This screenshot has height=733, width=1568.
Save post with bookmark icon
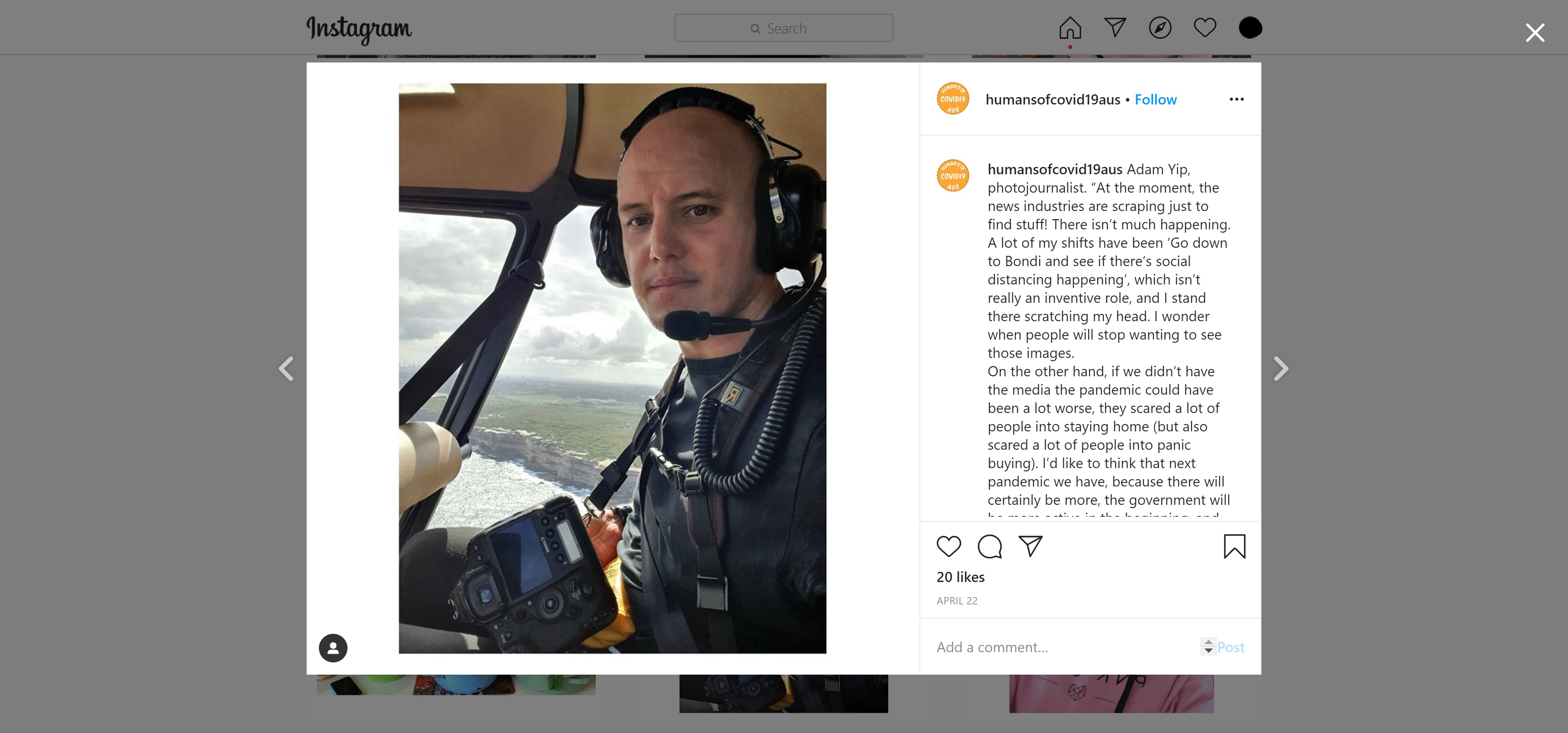tap(1234, 546)
